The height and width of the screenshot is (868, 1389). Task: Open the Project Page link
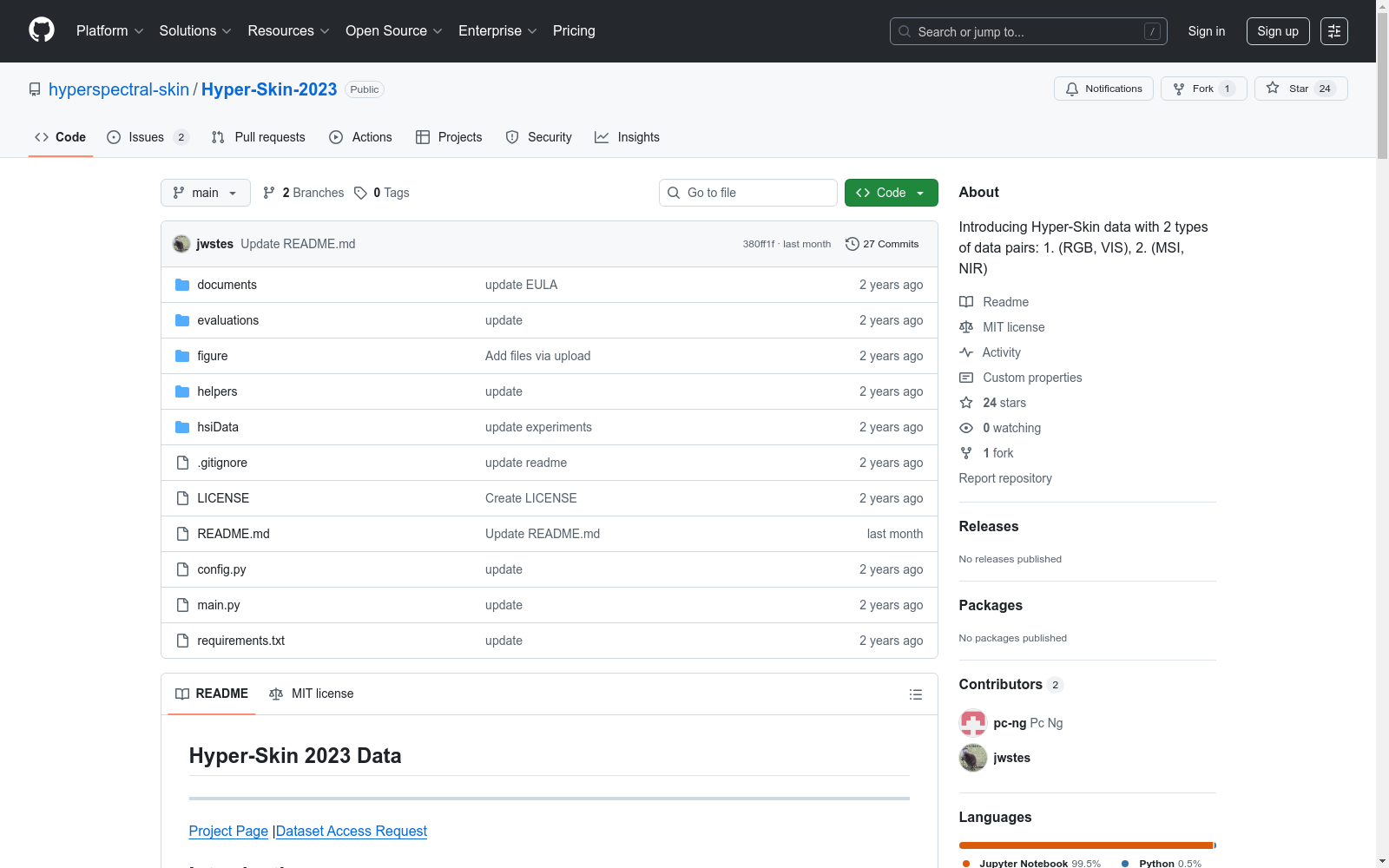228,831
